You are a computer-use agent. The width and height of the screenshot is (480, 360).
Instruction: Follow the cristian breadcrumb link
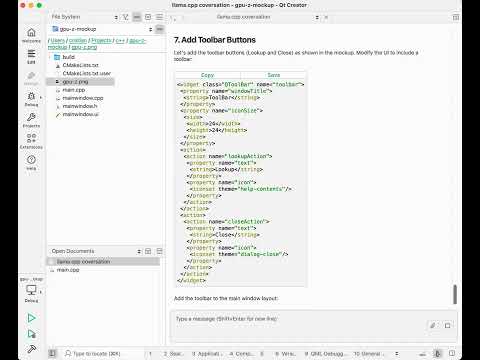78,40
